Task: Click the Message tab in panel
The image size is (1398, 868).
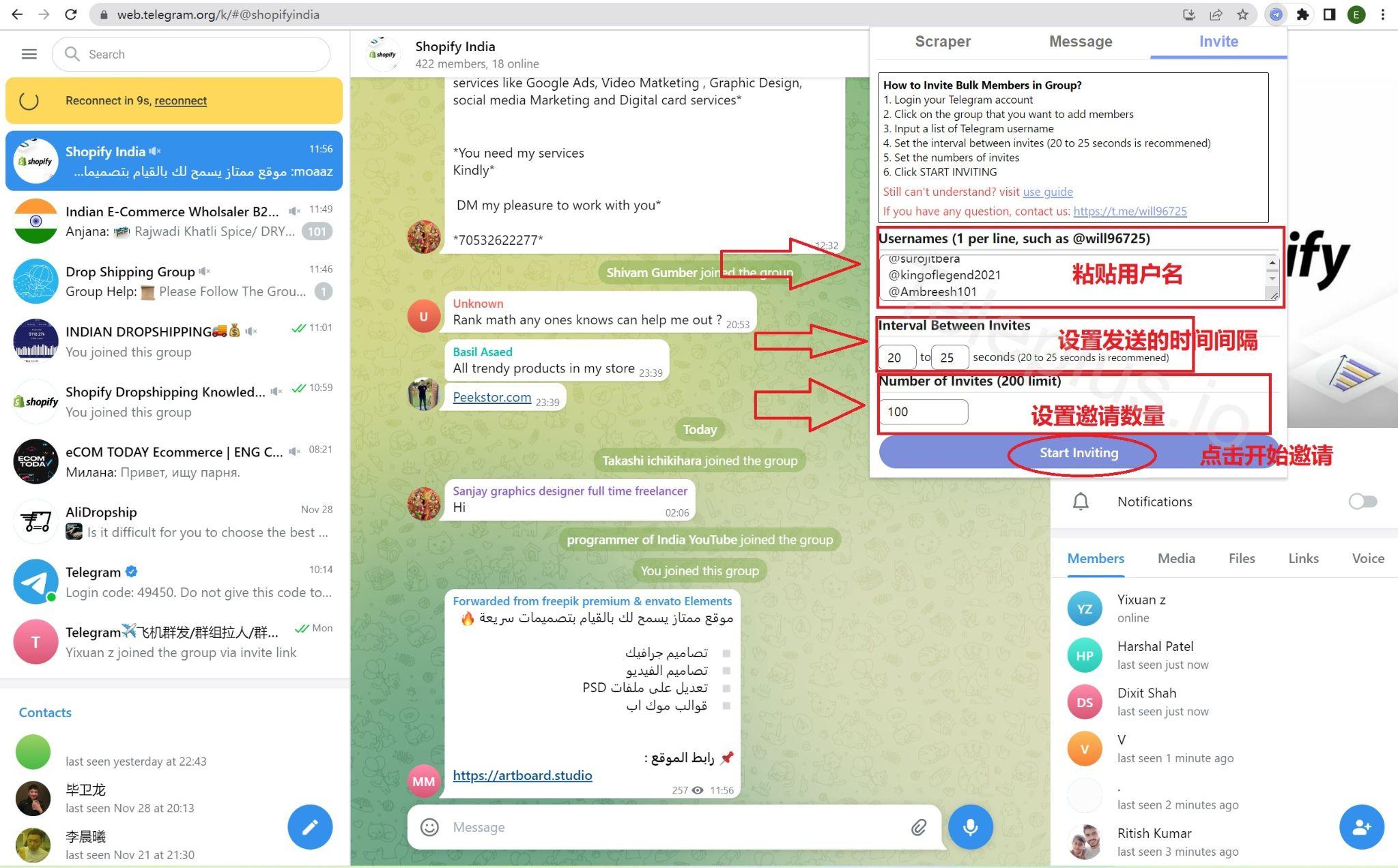Action: click(x=1080, y=41)
